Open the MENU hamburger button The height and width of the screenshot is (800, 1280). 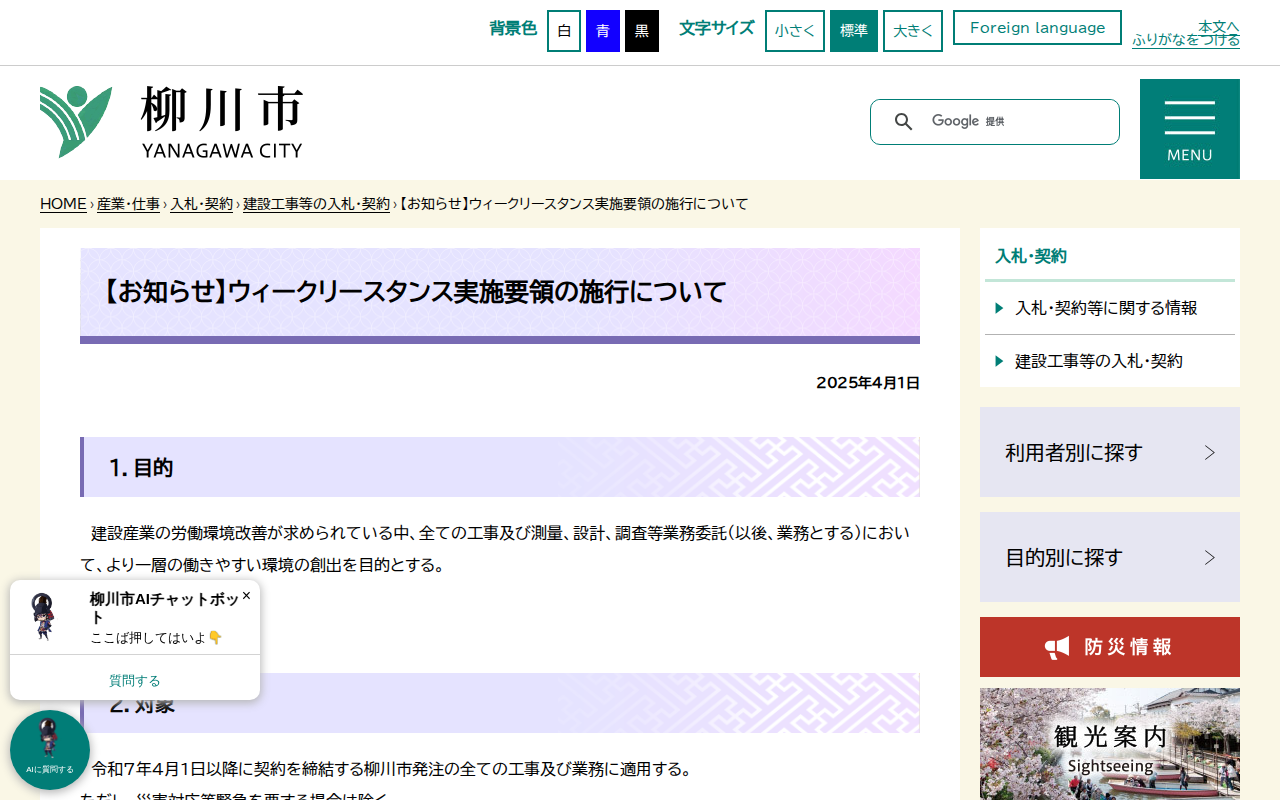[1190, 129]
